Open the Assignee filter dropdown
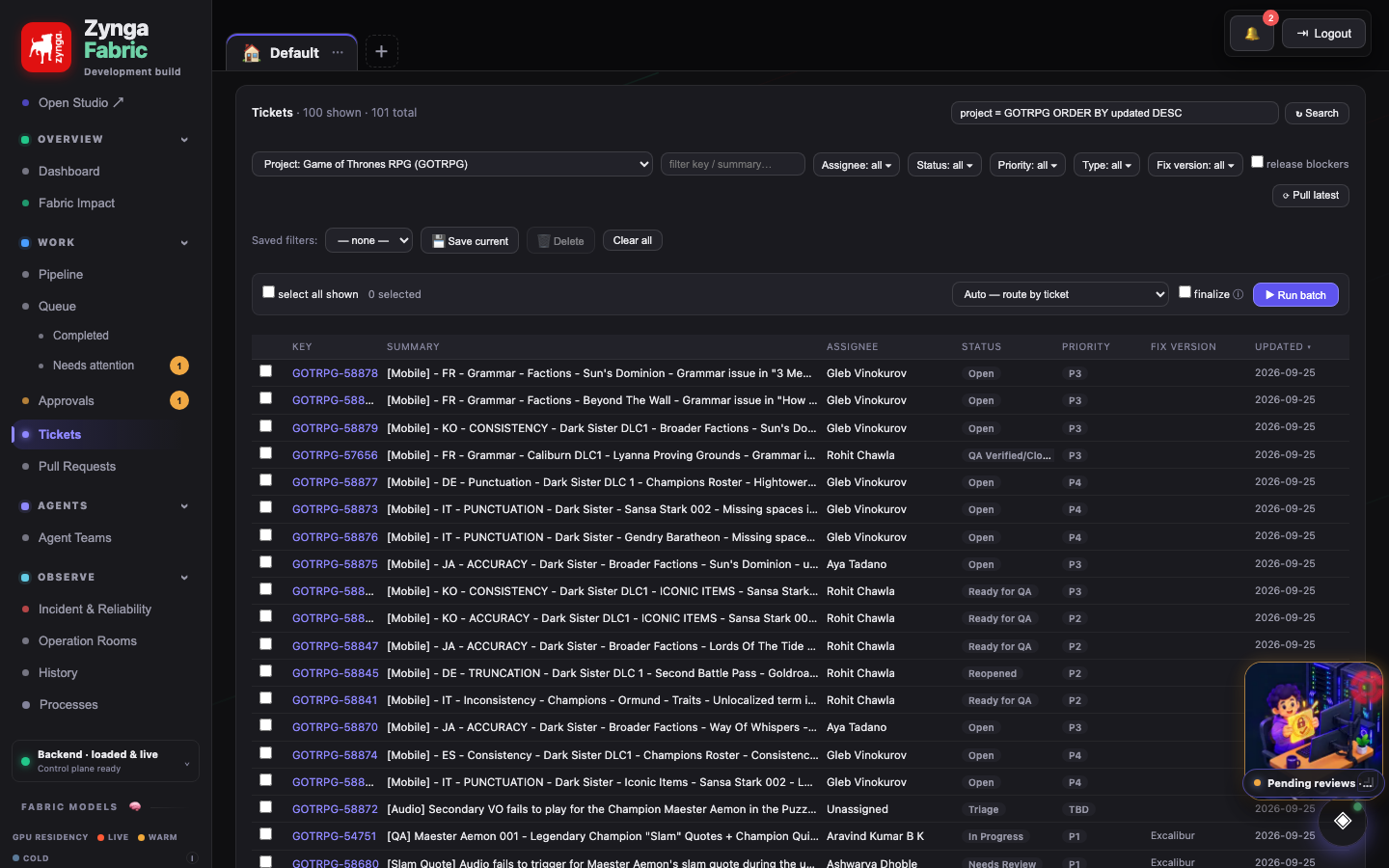Viewport: 1389px width, 868px height. tap(856, 165)
